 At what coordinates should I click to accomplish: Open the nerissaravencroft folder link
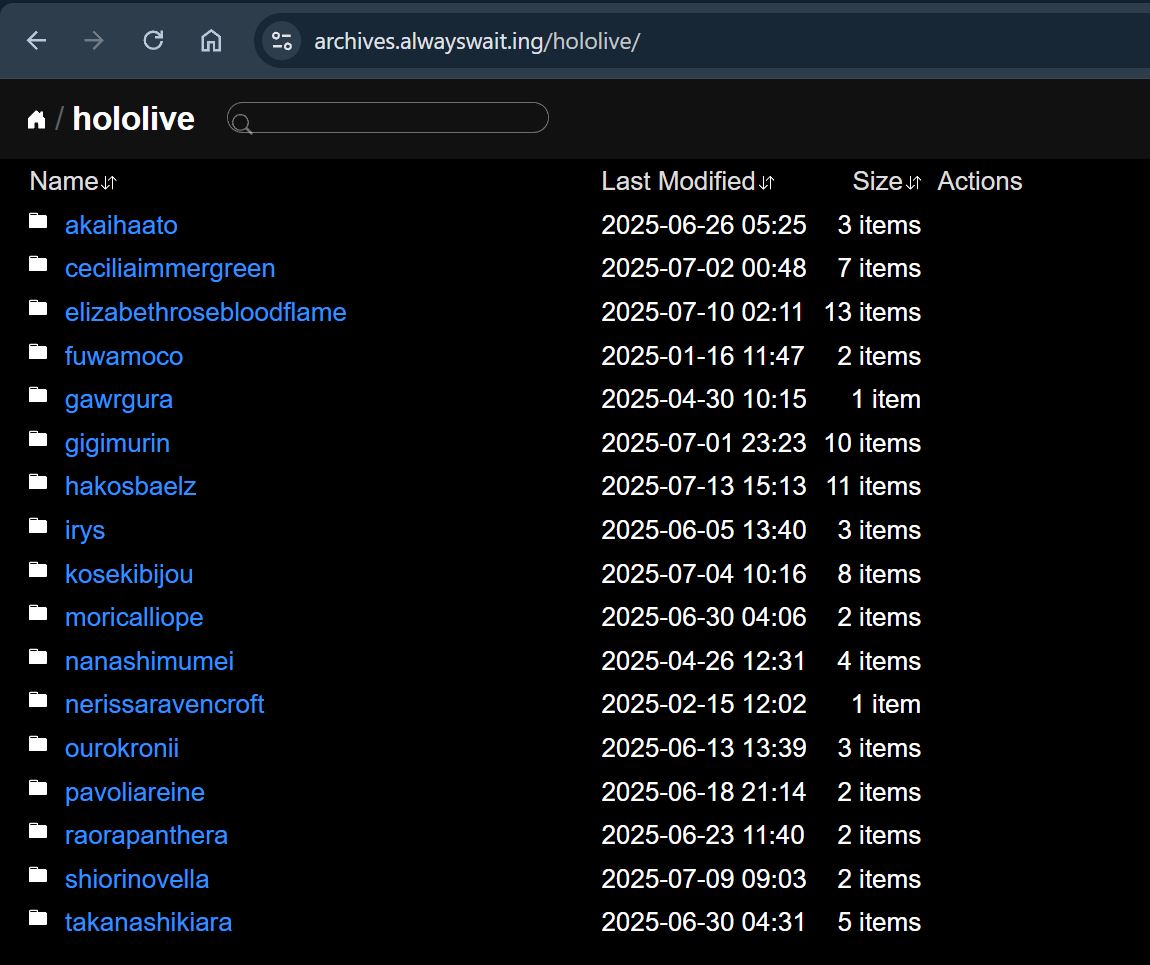tap(164, 705)
